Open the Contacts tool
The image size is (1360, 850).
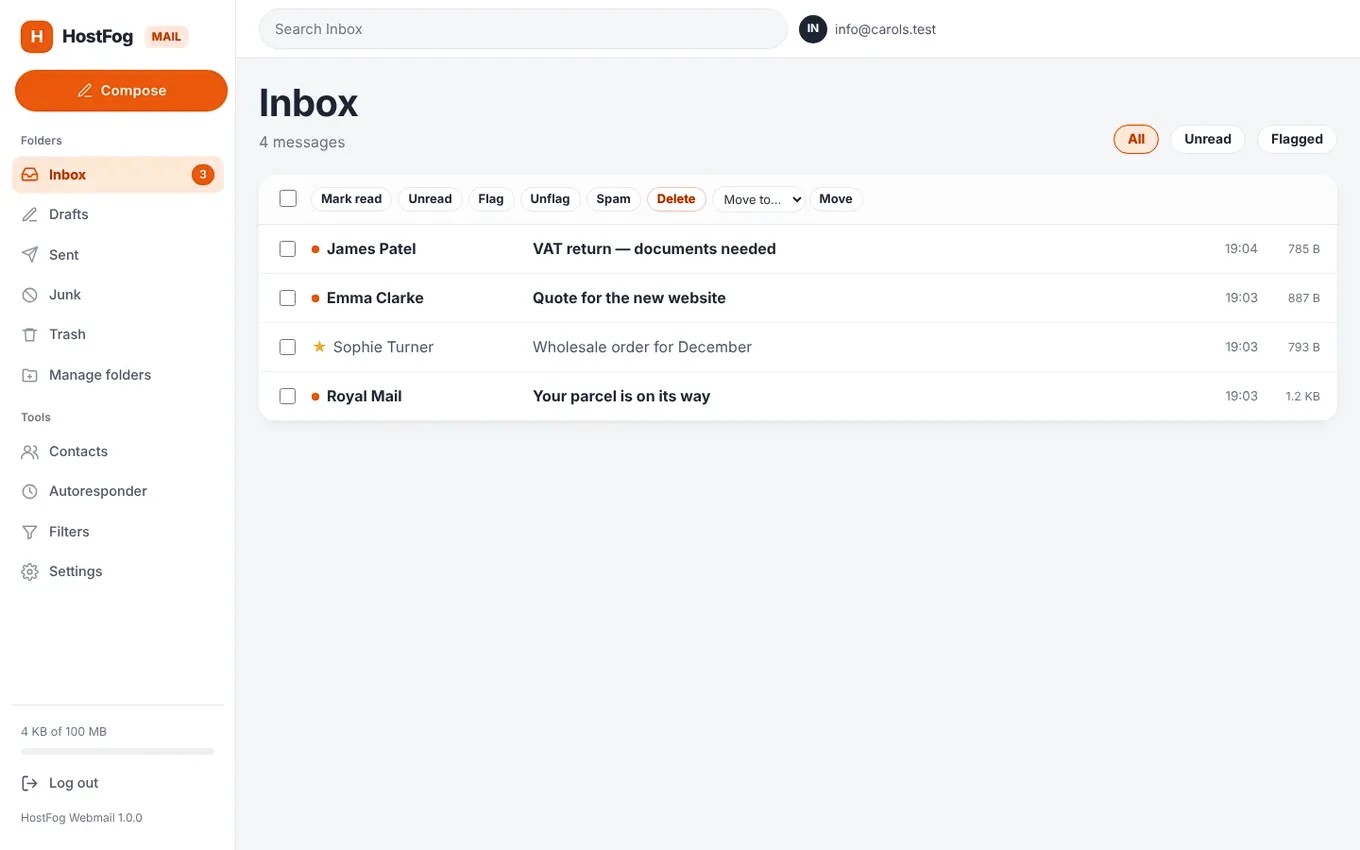118,452
